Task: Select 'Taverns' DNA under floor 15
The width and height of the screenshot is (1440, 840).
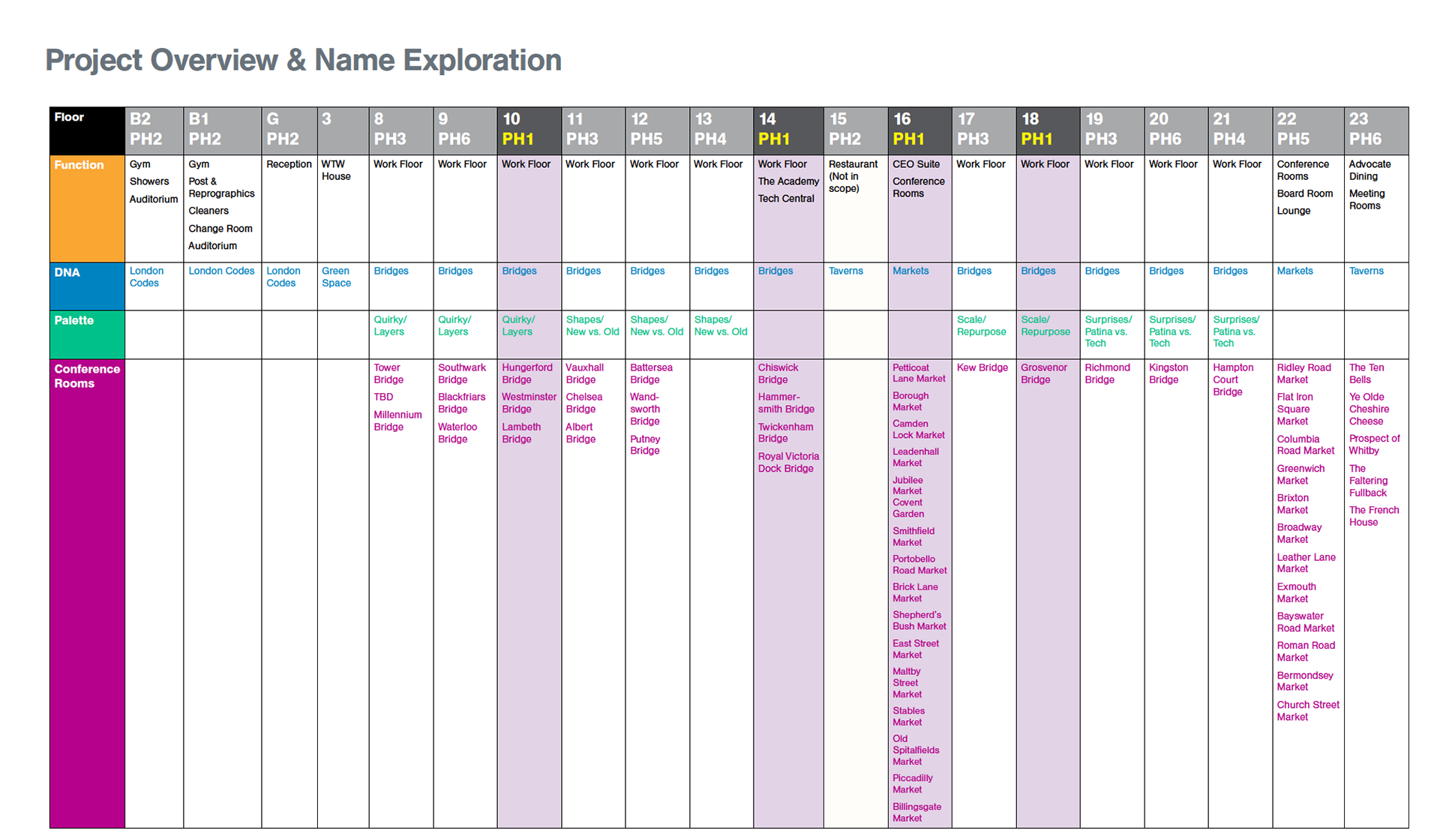Action: 845,271
